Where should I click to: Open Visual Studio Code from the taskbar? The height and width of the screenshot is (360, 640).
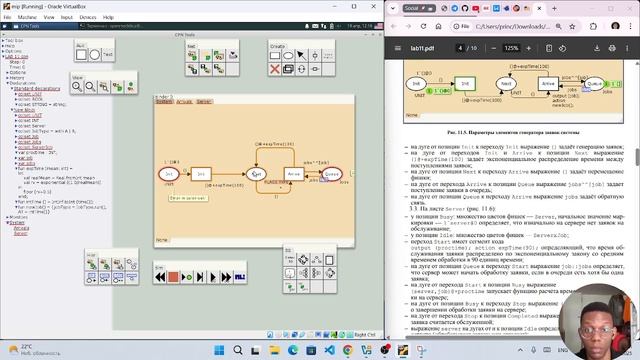point(330,350)
